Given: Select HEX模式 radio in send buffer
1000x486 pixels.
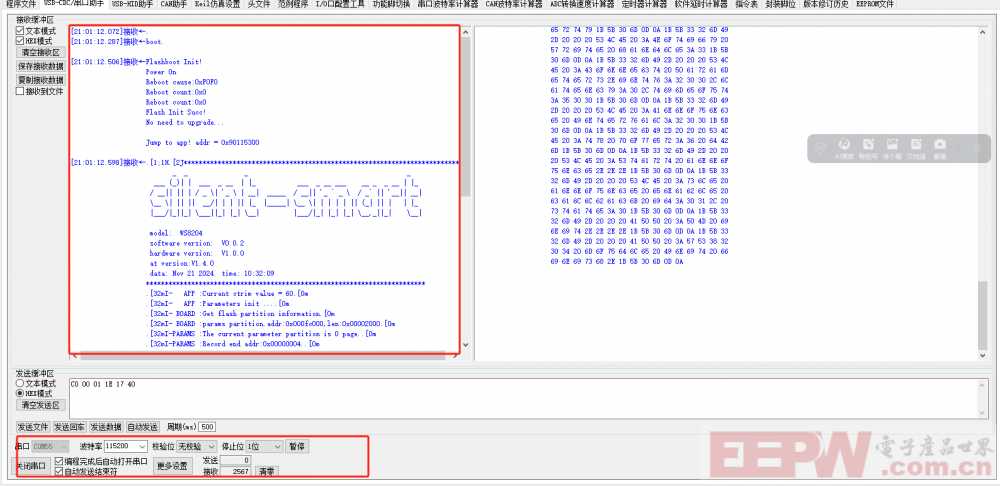Looking at the screenshot, I should pos(20,393).
